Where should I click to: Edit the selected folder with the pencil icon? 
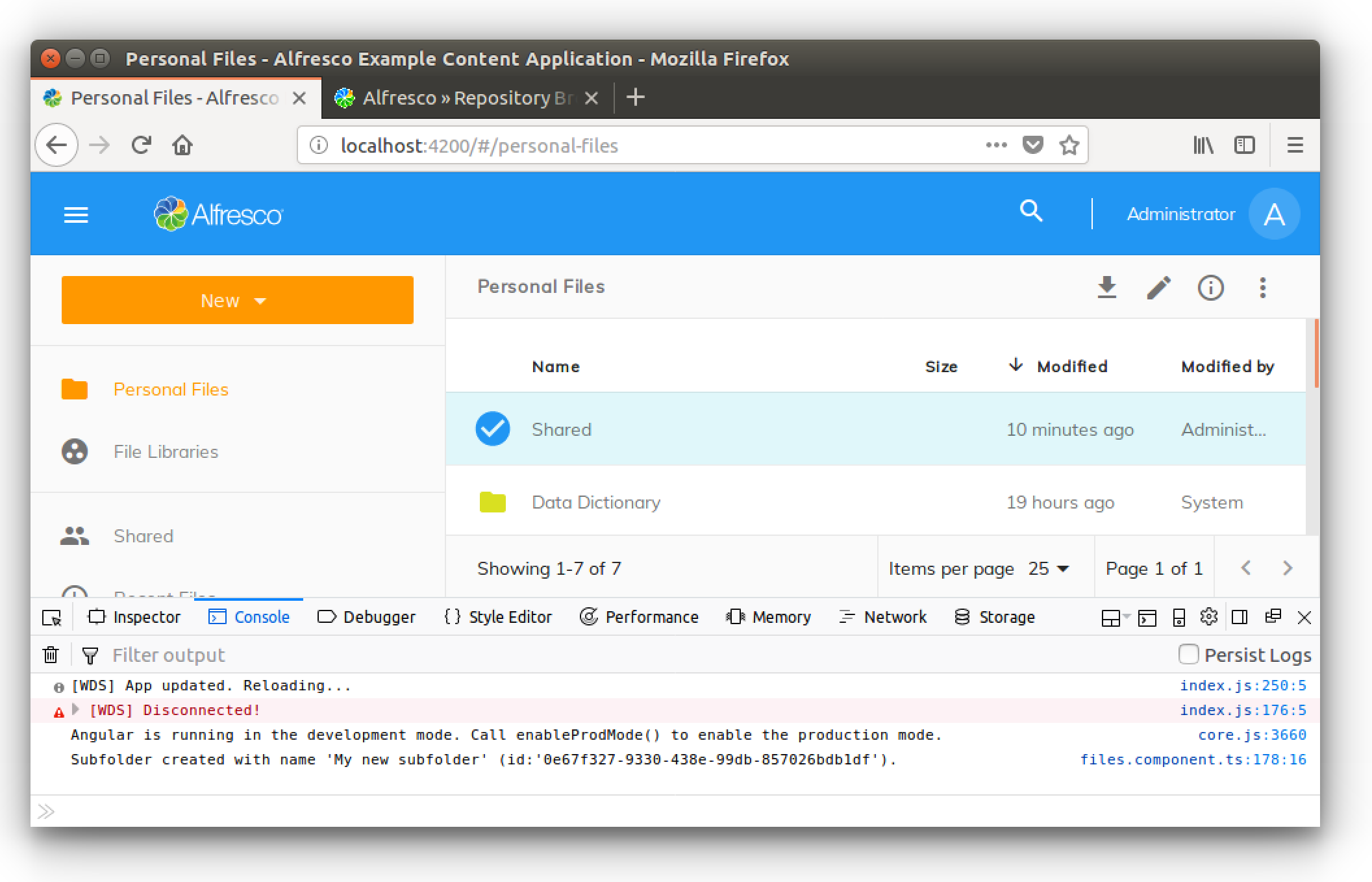pos(1159,287)
